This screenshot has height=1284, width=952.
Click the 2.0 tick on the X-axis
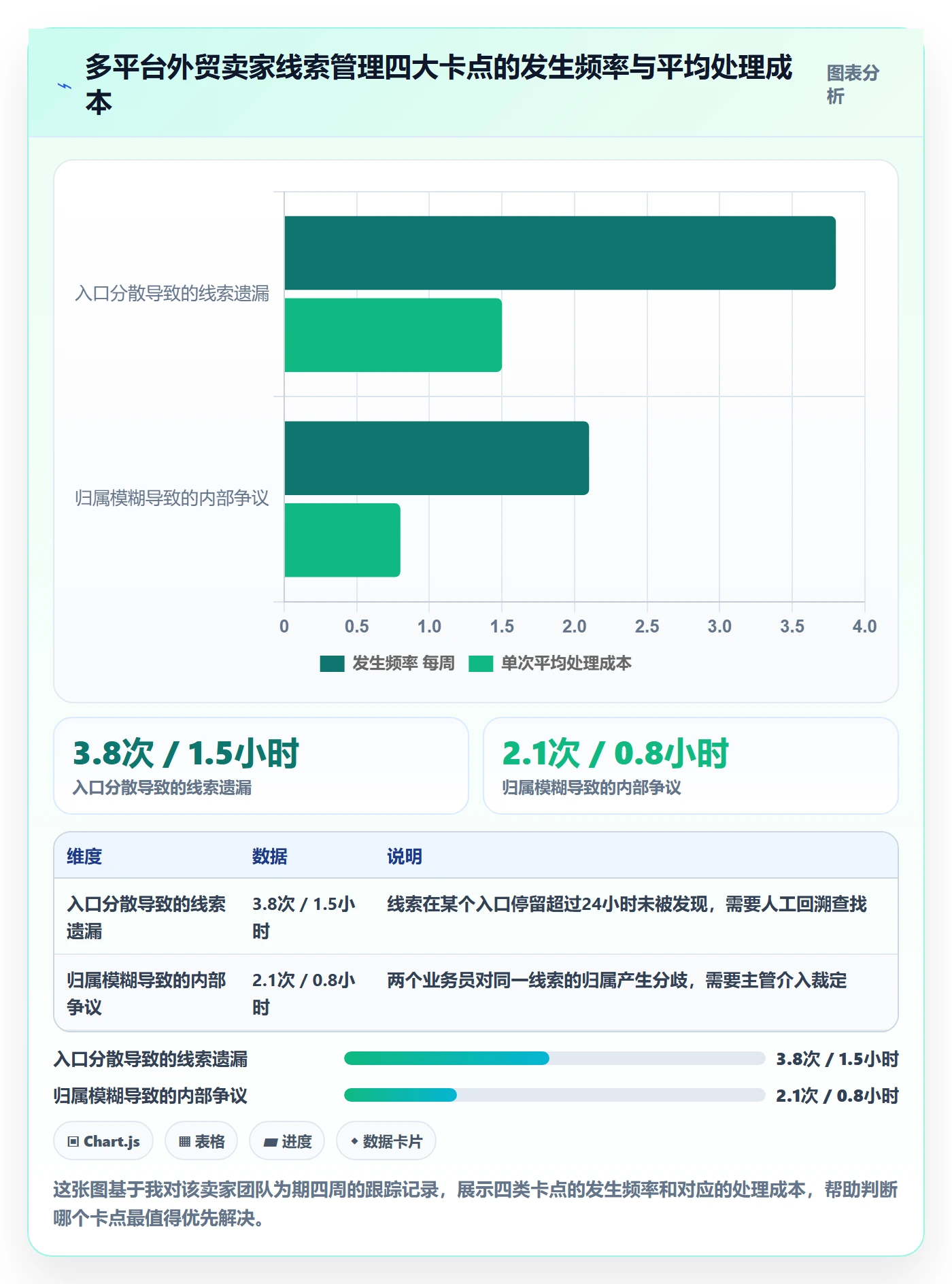[x=574, y=626]
